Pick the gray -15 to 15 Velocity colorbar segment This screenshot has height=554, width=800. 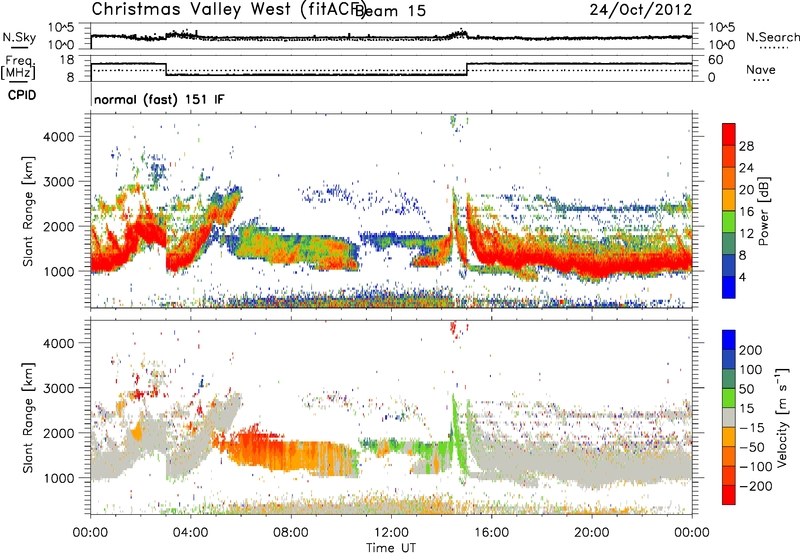pyautogui.click(x=729, y=417)
